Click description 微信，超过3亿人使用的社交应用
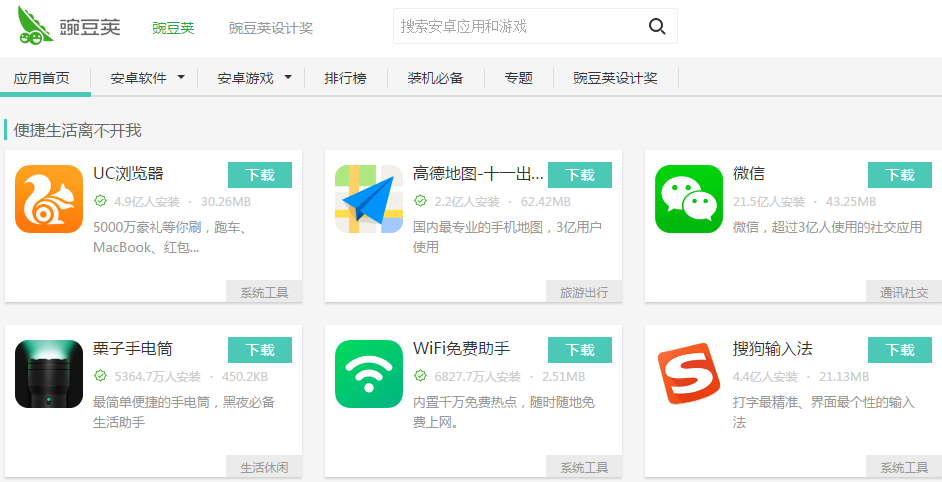The width and height of the screenshot is (942, 482). pyautogui.click(x=827, y=227)
